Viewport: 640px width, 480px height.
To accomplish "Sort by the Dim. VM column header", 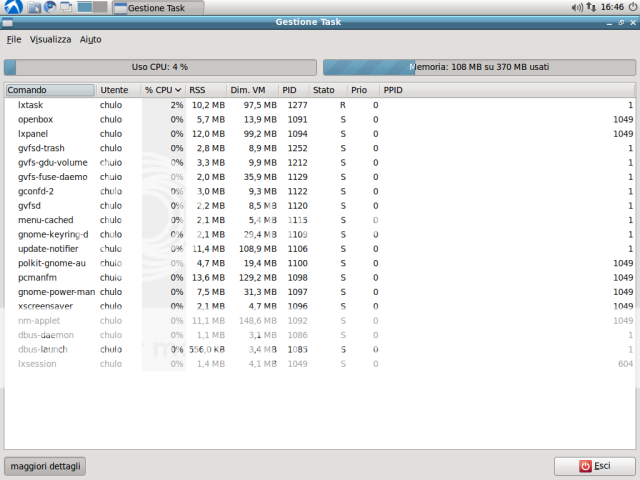I will pyautogui.click(x=253, y=90).
